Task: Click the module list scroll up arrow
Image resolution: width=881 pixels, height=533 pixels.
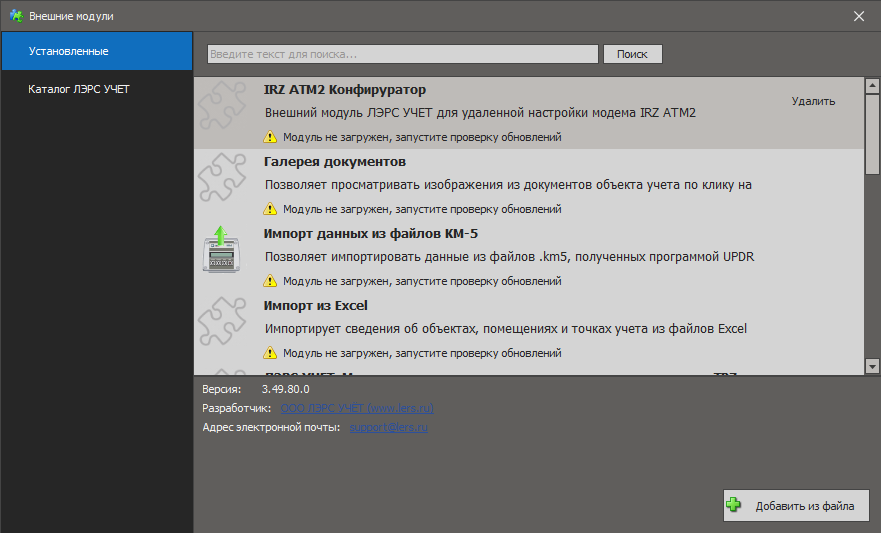Action: (871, 86)
